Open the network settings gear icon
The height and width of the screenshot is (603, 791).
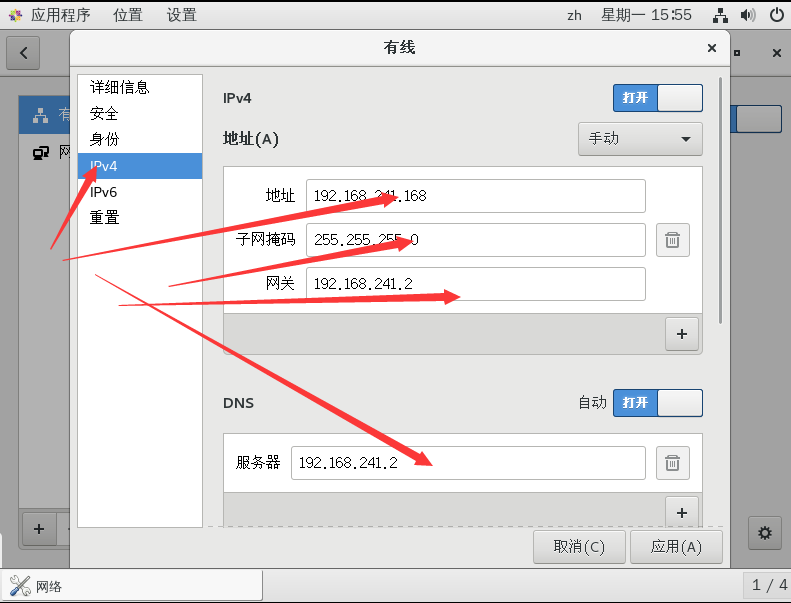point(765,533)
